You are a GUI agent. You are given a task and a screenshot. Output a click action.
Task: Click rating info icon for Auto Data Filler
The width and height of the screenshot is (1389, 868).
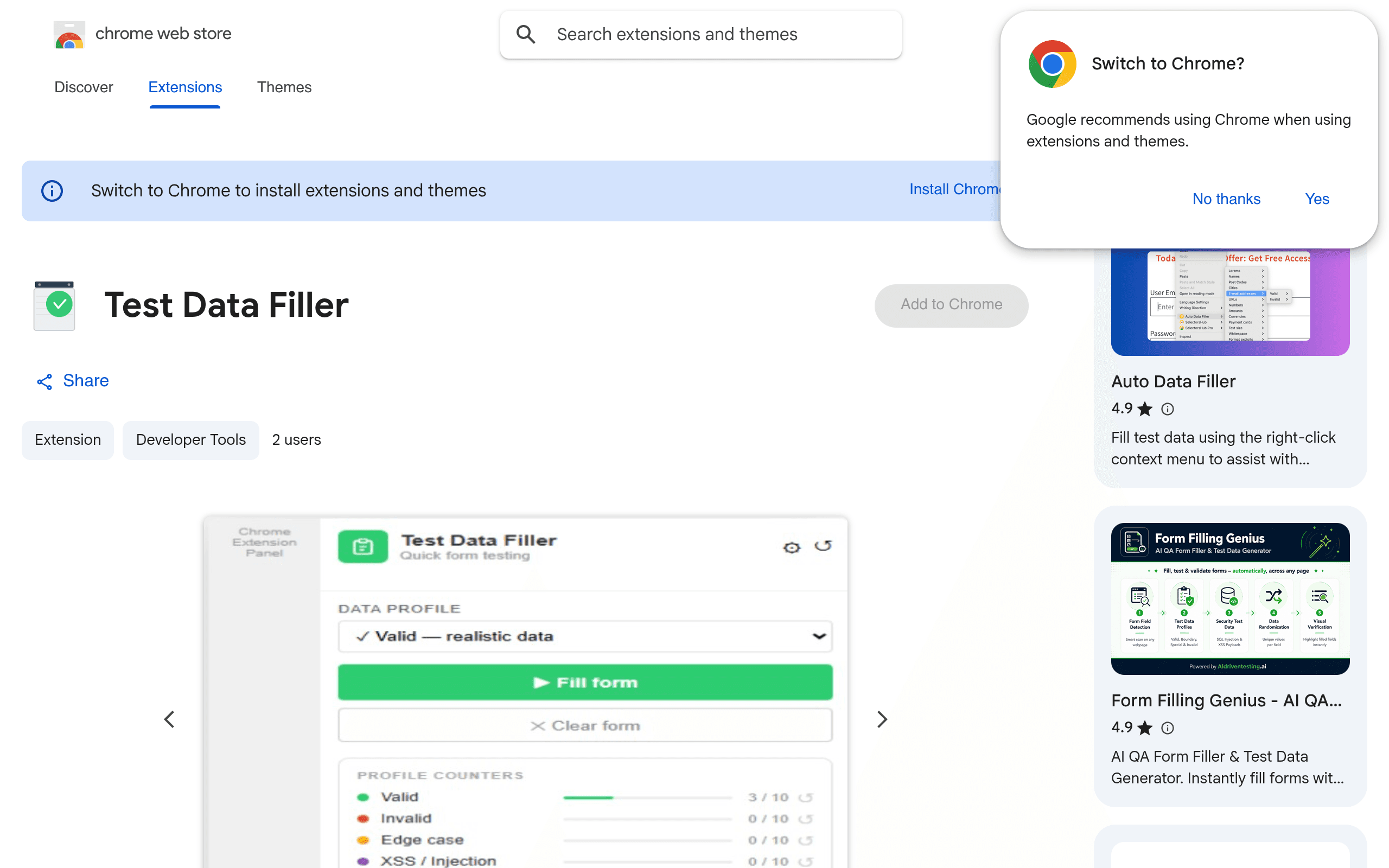(1168, 409)
